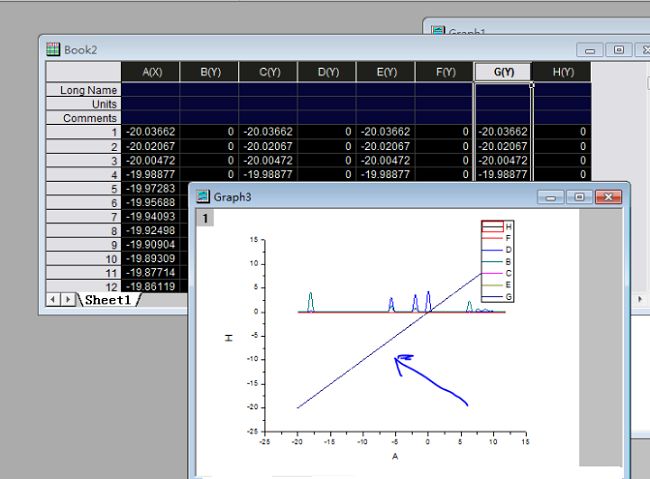Click cell -19.92498 in row 8
The width and height of the screenshot is (650, 479).
150,230
